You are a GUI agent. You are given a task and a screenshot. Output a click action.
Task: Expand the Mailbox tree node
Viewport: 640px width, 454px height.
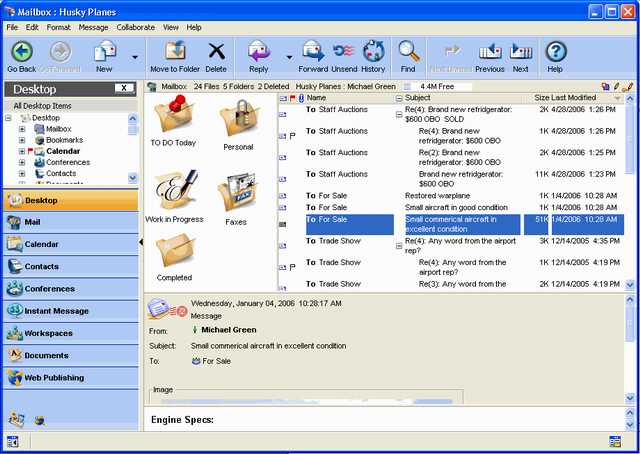22,129
